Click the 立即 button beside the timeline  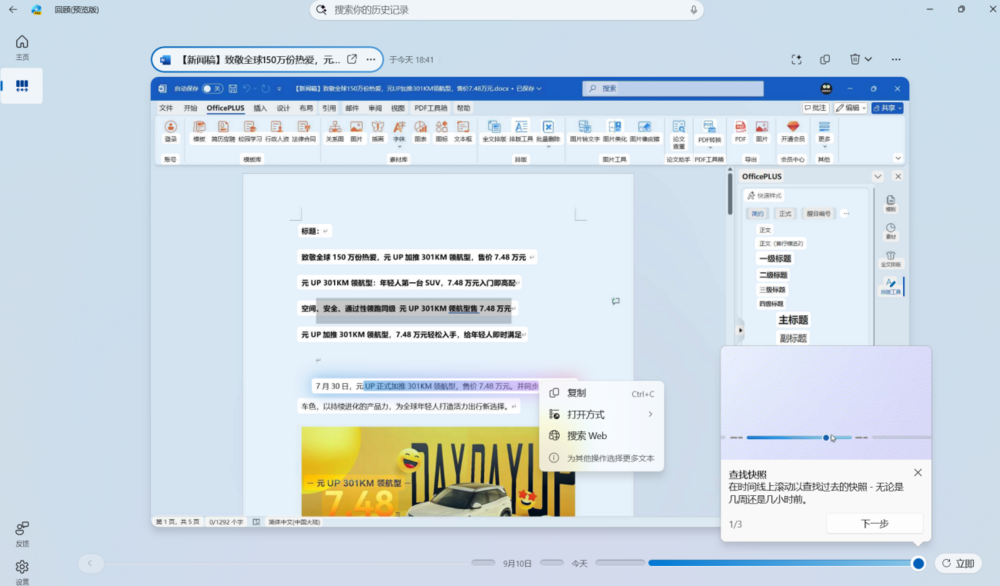[959, 564]
